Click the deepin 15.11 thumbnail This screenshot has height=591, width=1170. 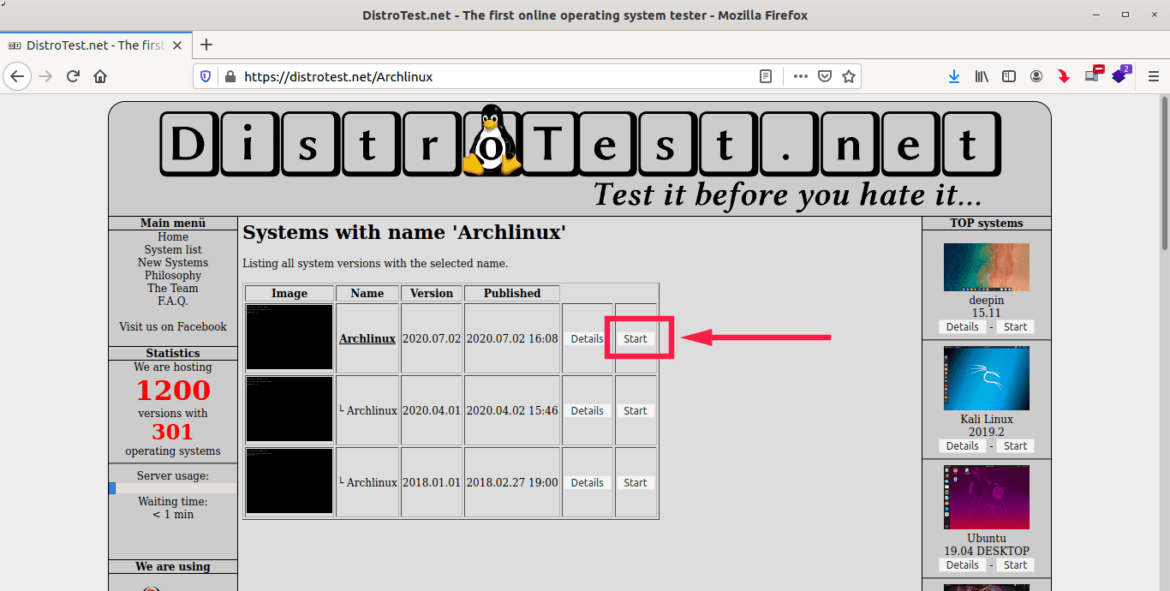[986, 267]
